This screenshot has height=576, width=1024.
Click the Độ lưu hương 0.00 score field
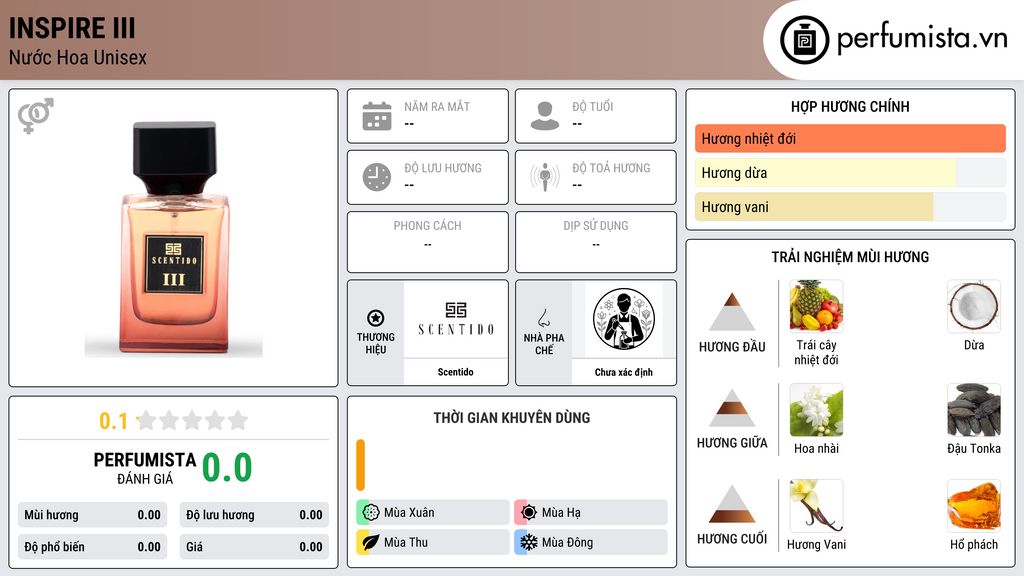(x=254, y=515)
